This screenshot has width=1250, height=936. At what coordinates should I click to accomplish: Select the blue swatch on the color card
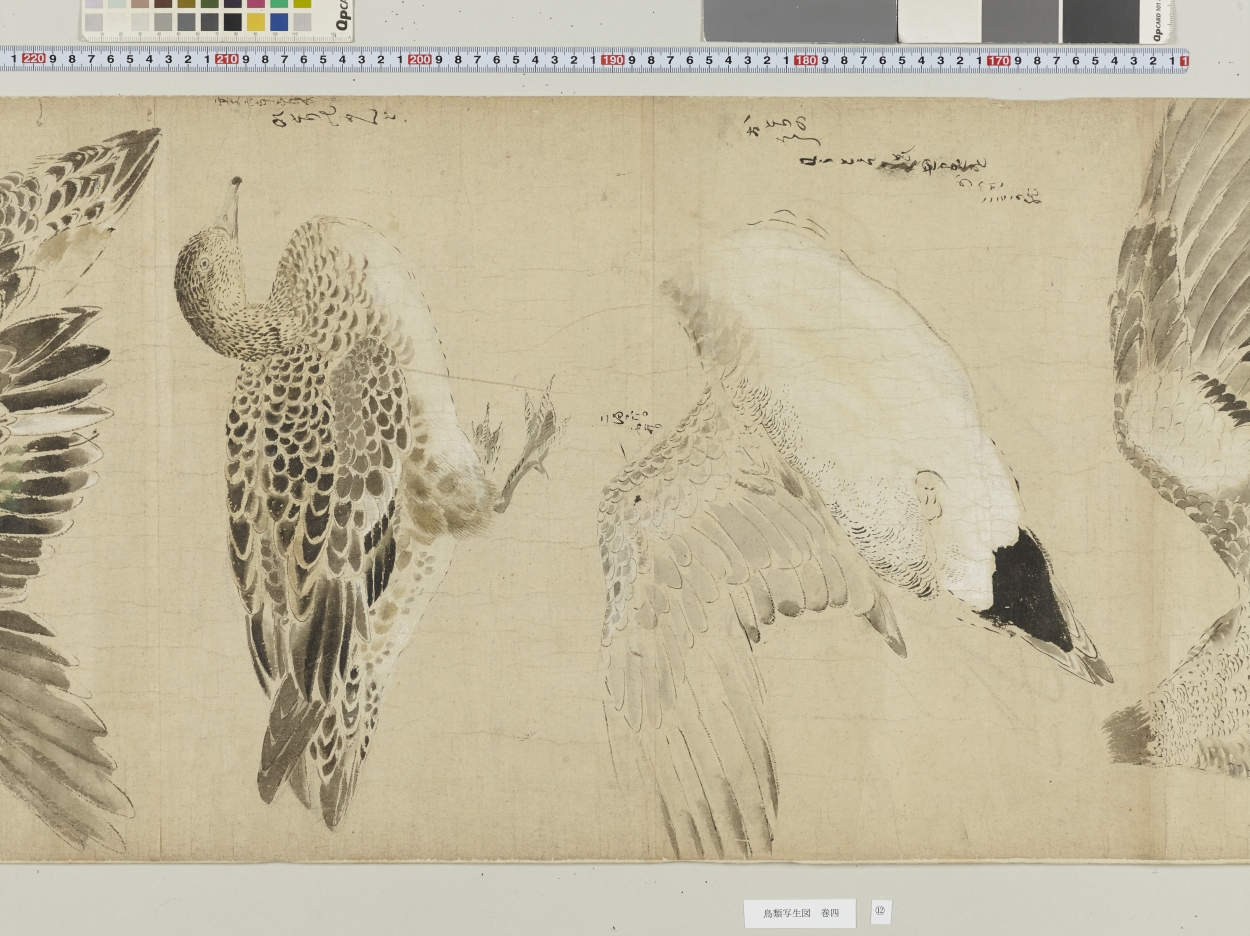tap(279, 22)
